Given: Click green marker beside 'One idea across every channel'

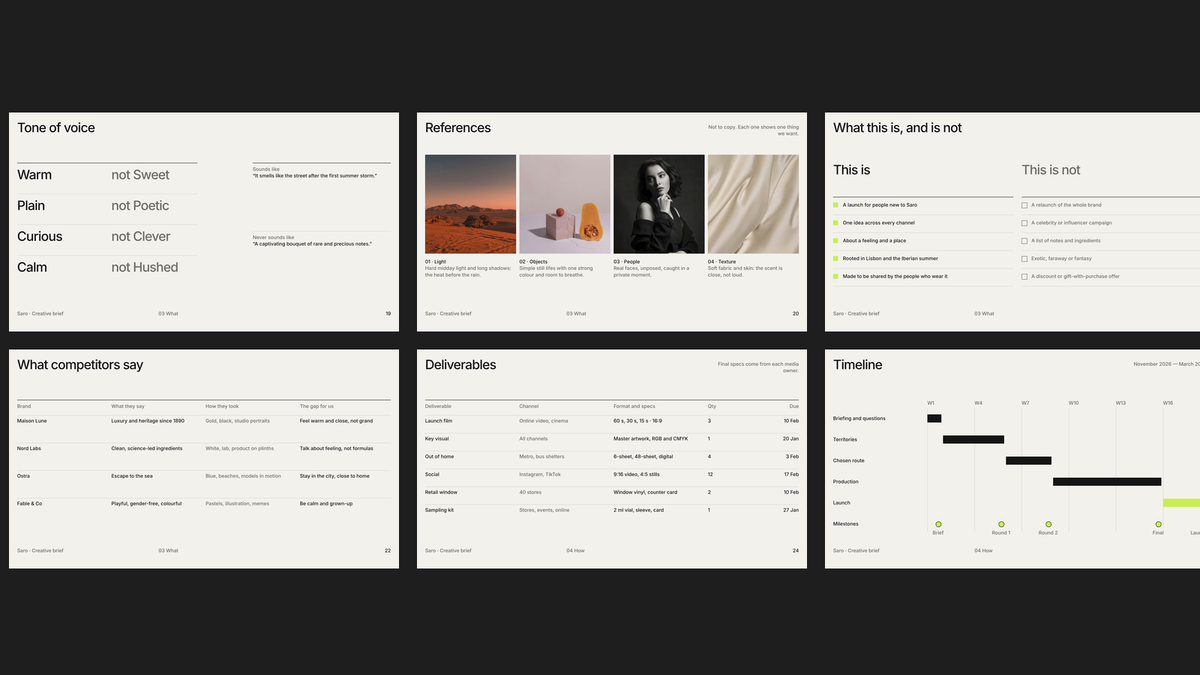Looking at the screenshot, I should click(836, 223).
